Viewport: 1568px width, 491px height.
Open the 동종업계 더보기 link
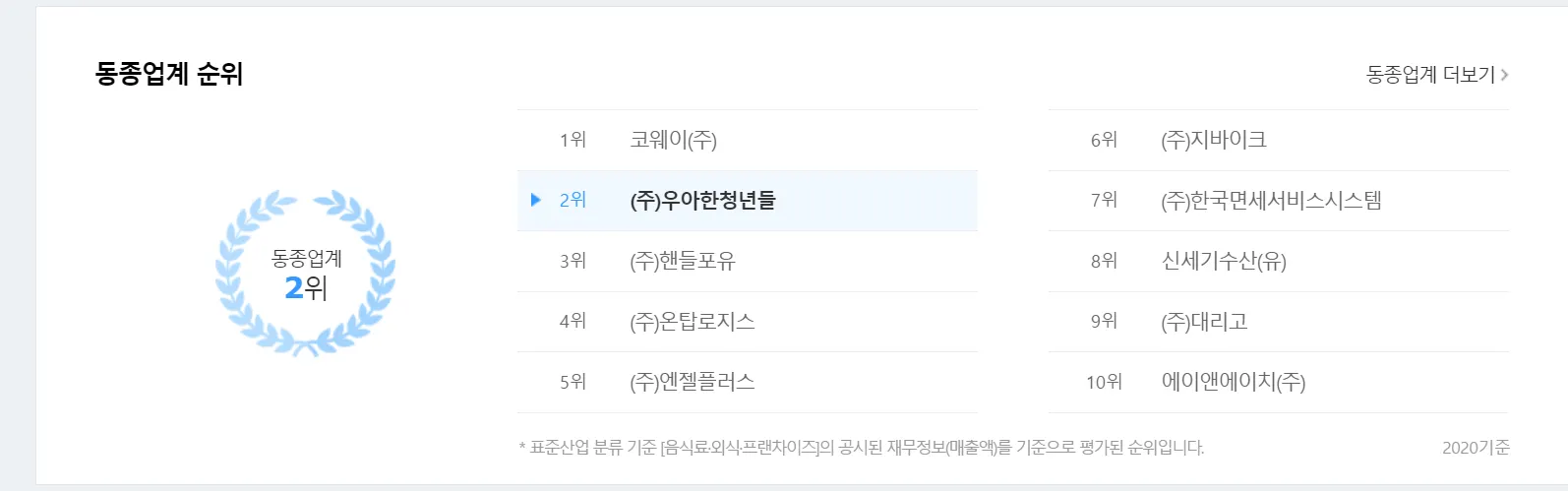click(1430, 75)
